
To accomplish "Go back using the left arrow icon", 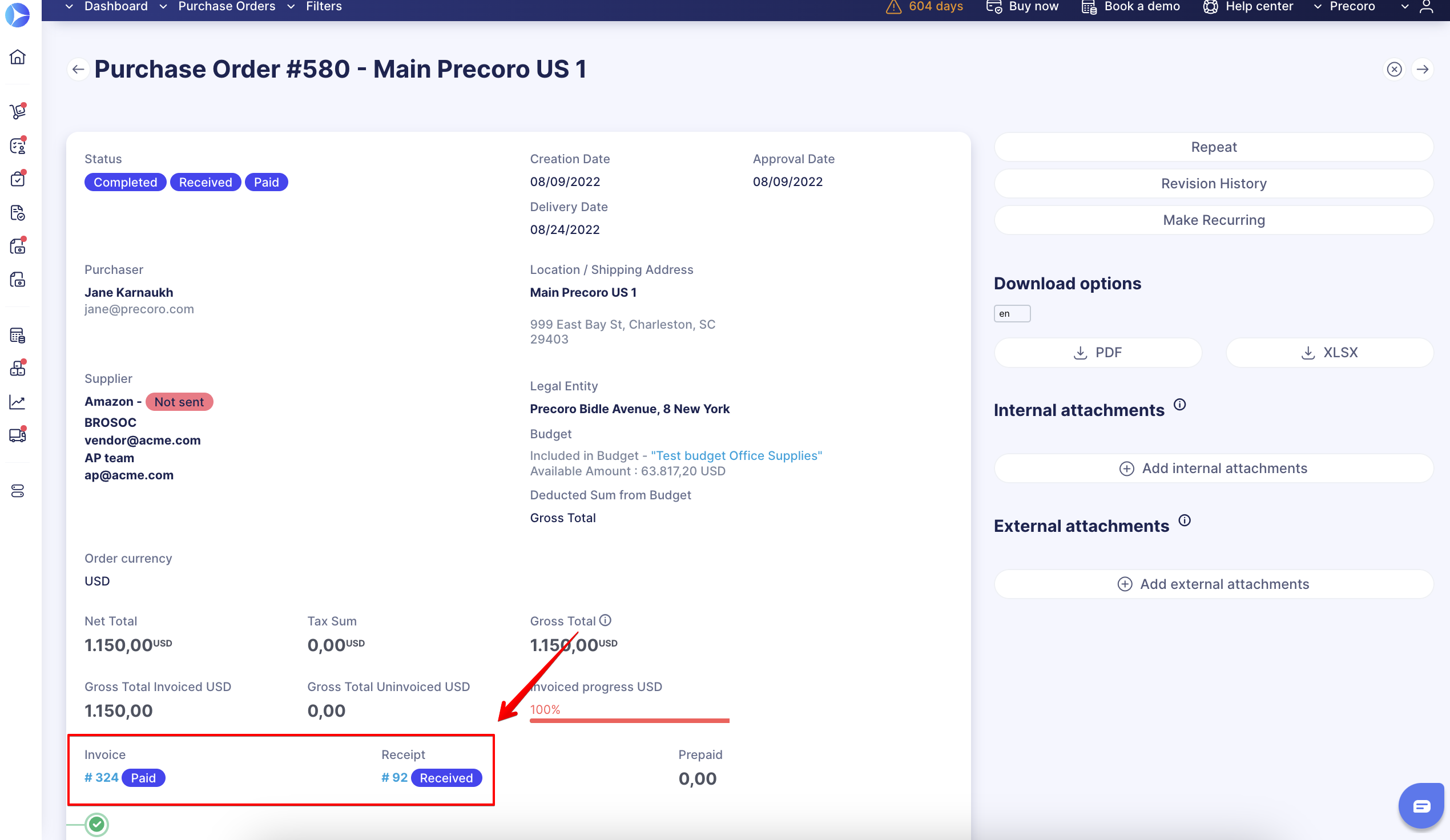I will coord(78,70).
